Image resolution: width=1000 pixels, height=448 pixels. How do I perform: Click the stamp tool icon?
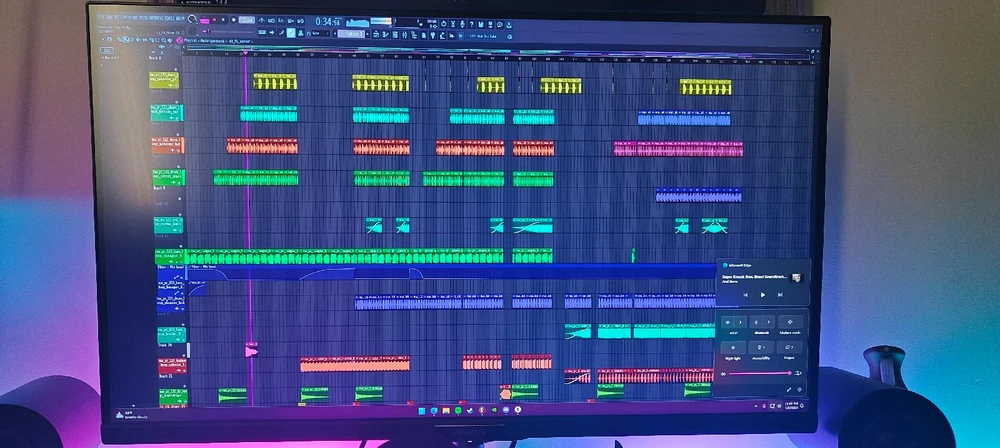click(x=300, y=33)
